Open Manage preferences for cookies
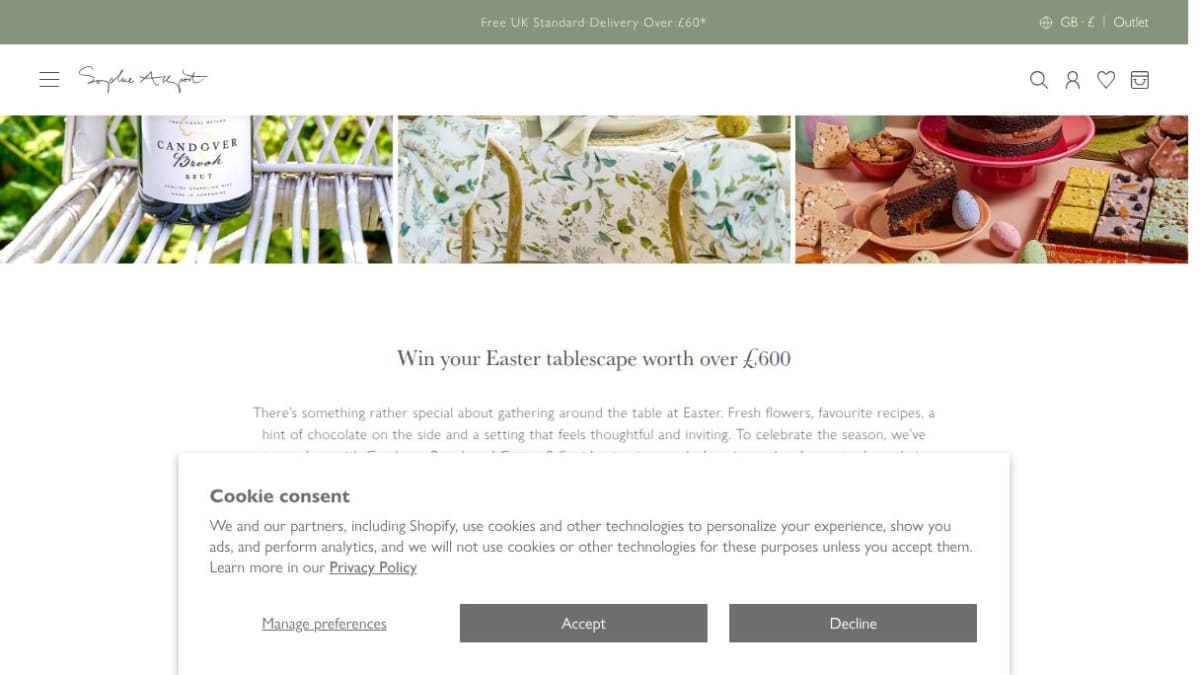The height and width of the screenshot is (675, 1200). coord(324,623)
